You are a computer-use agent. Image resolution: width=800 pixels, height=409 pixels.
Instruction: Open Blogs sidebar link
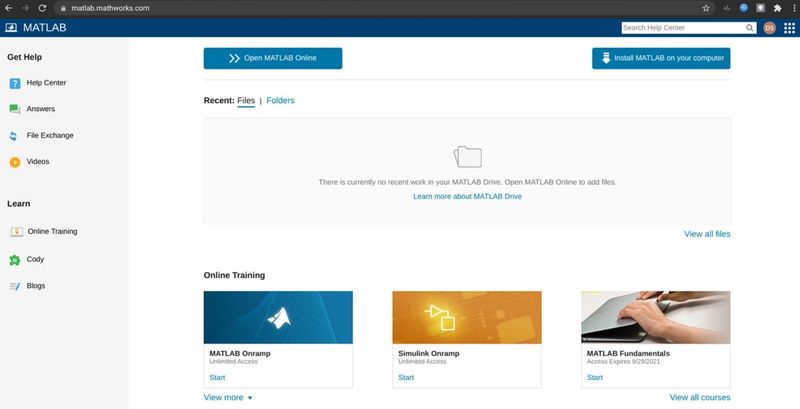point(36,286)
